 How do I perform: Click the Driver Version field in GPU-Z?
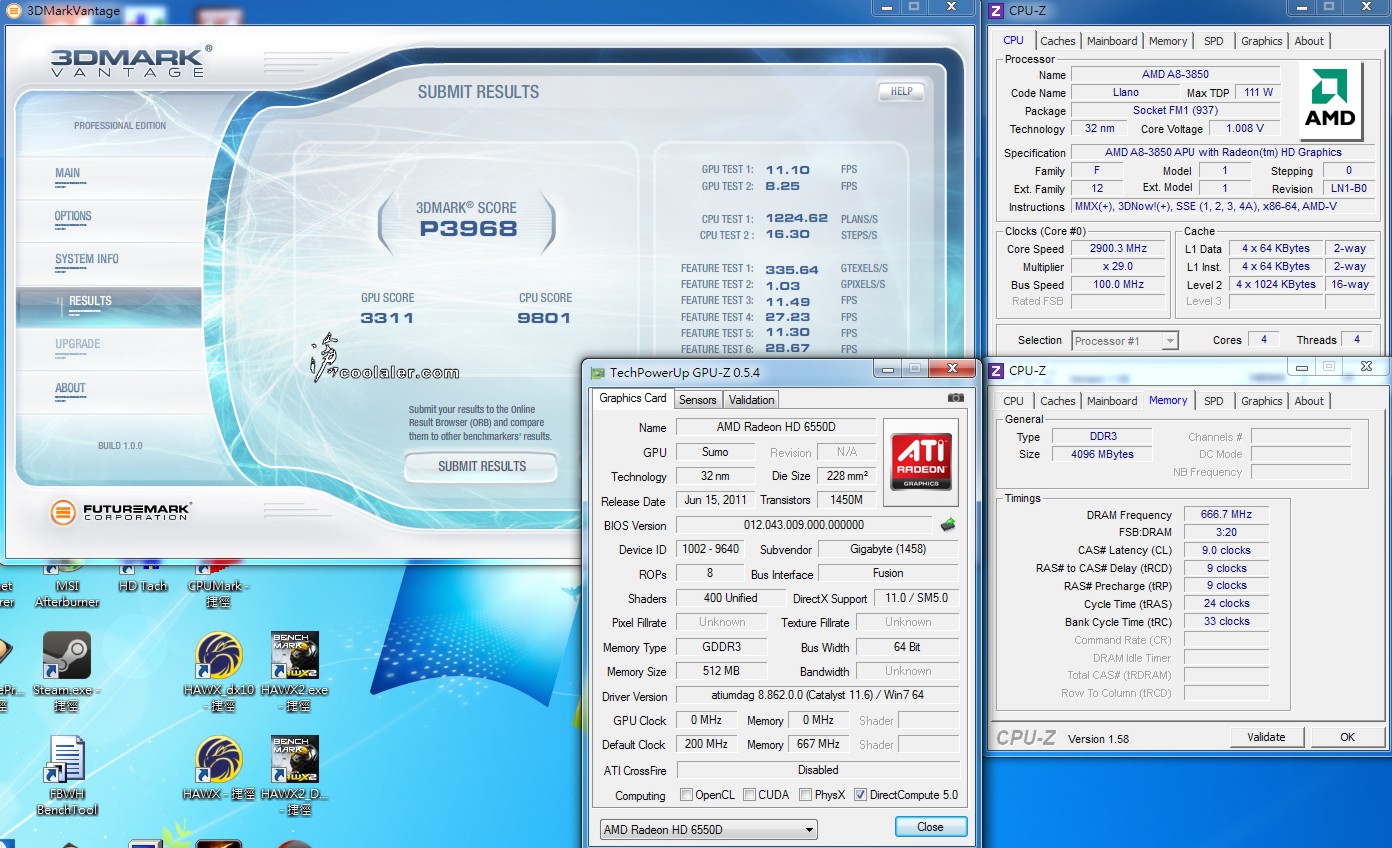click(817, 696)
